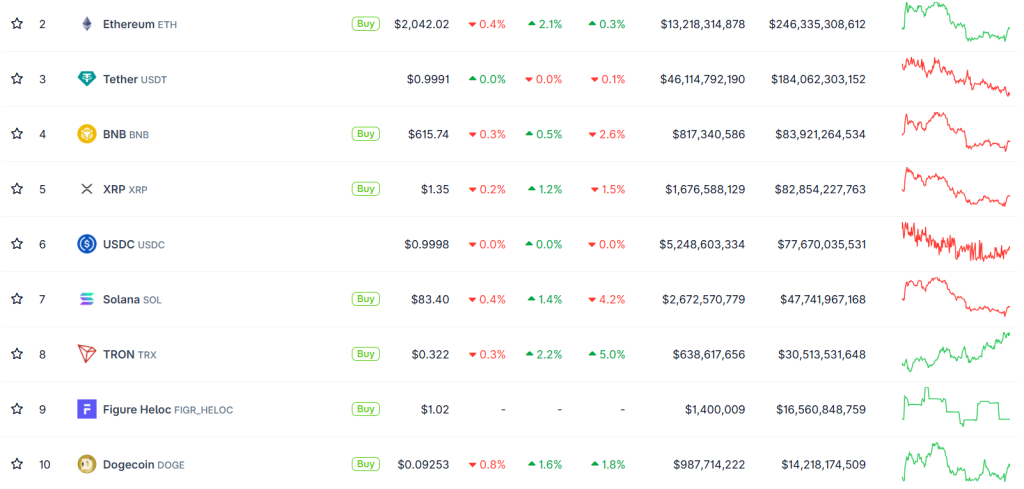View the TRON 7-day sparkline chart

[x=956, y=352]
